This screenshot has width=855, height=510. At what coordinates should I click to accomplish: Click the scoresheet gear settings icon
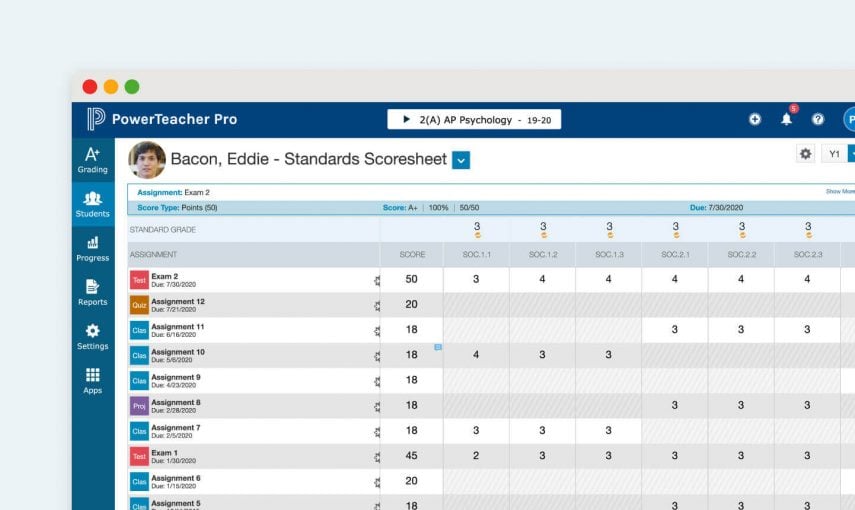point(805,154)
